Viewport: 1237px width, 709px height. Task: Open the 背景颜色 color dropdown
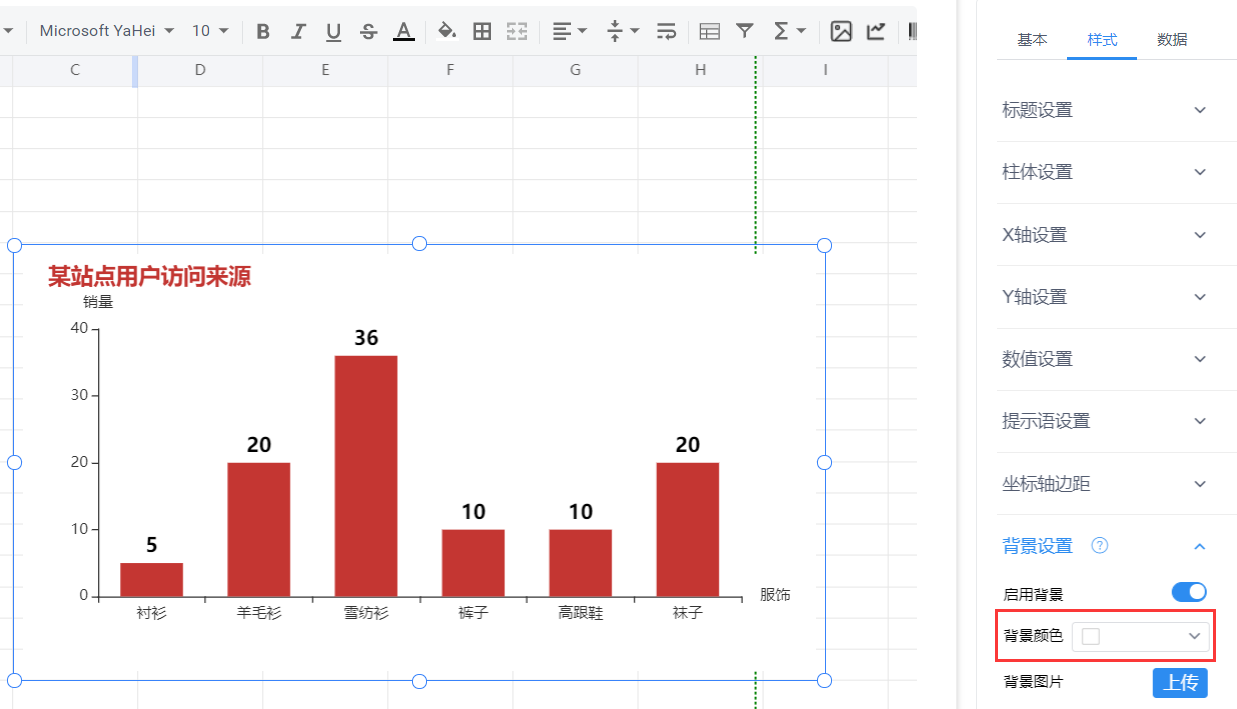(1141, 636)
